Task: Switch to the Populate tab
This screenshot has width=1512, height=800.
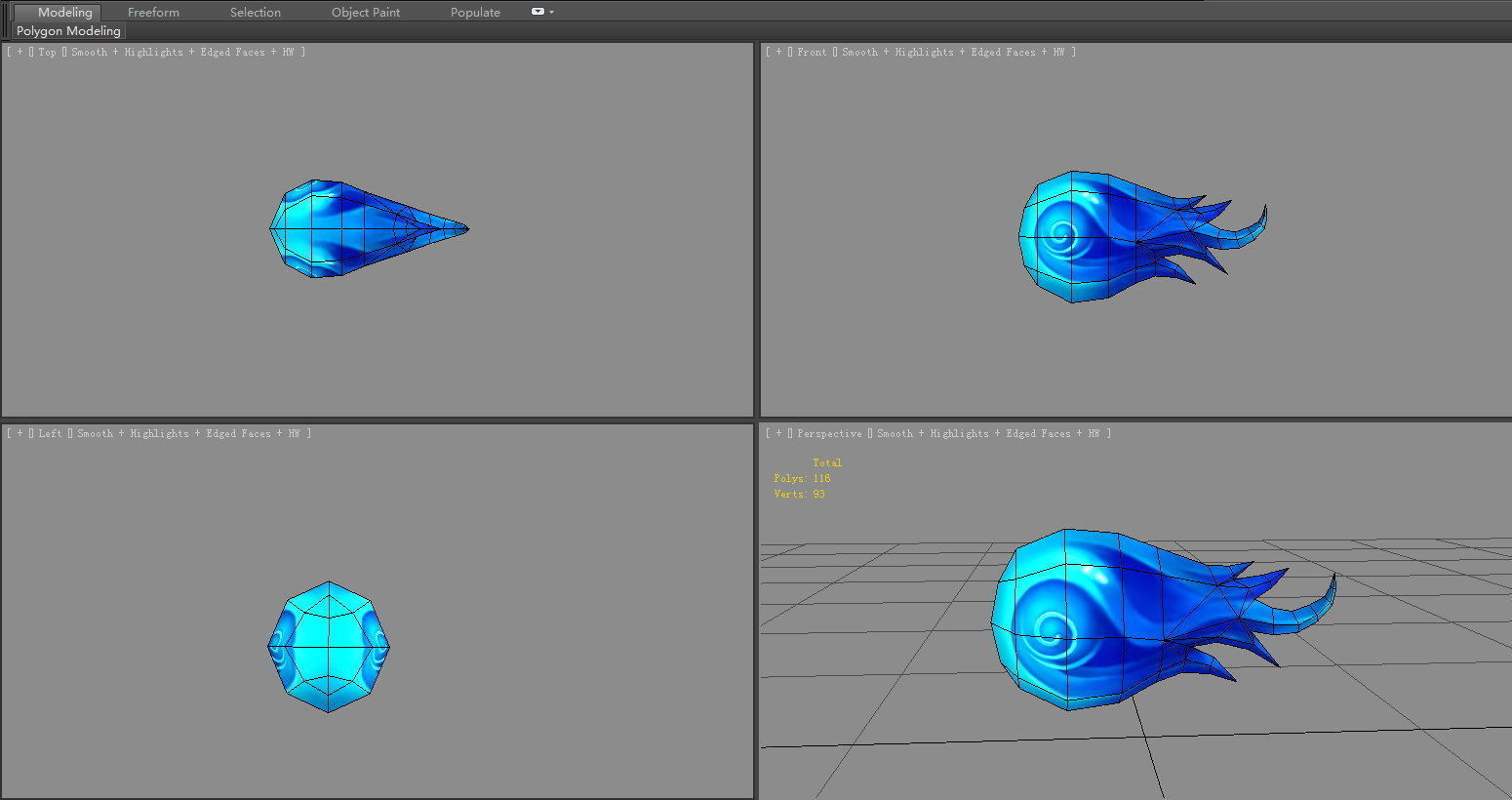Action: point(475,12)
